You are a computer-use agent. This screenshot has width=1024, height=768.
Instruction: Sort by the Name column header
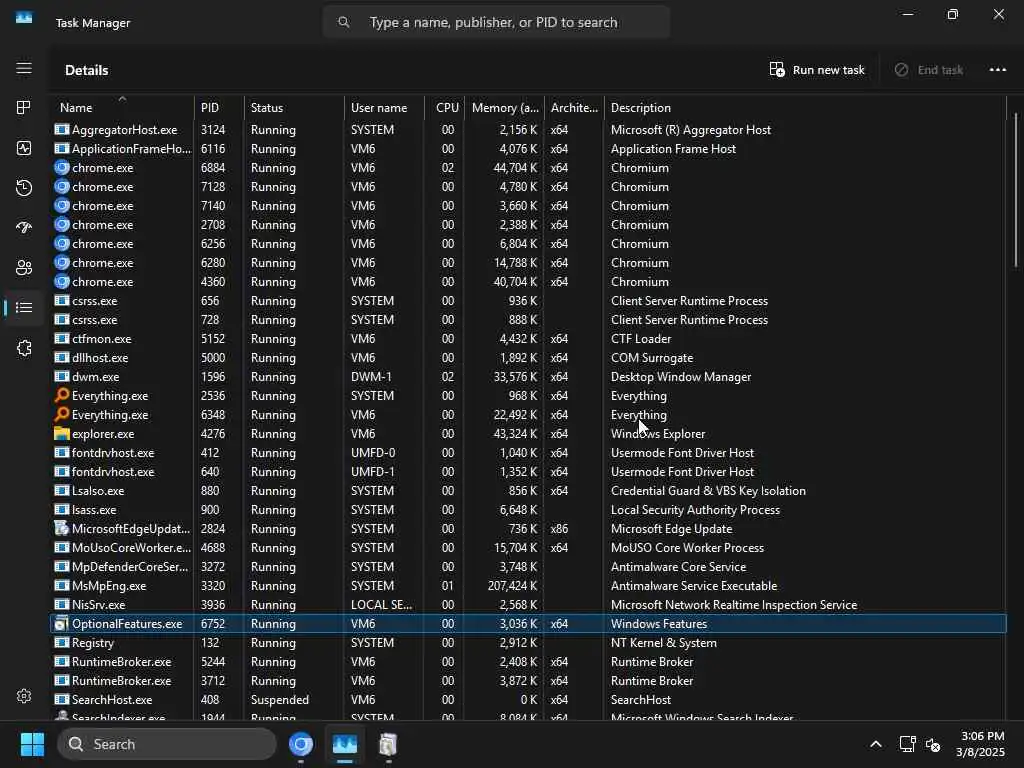coord(122,108)
